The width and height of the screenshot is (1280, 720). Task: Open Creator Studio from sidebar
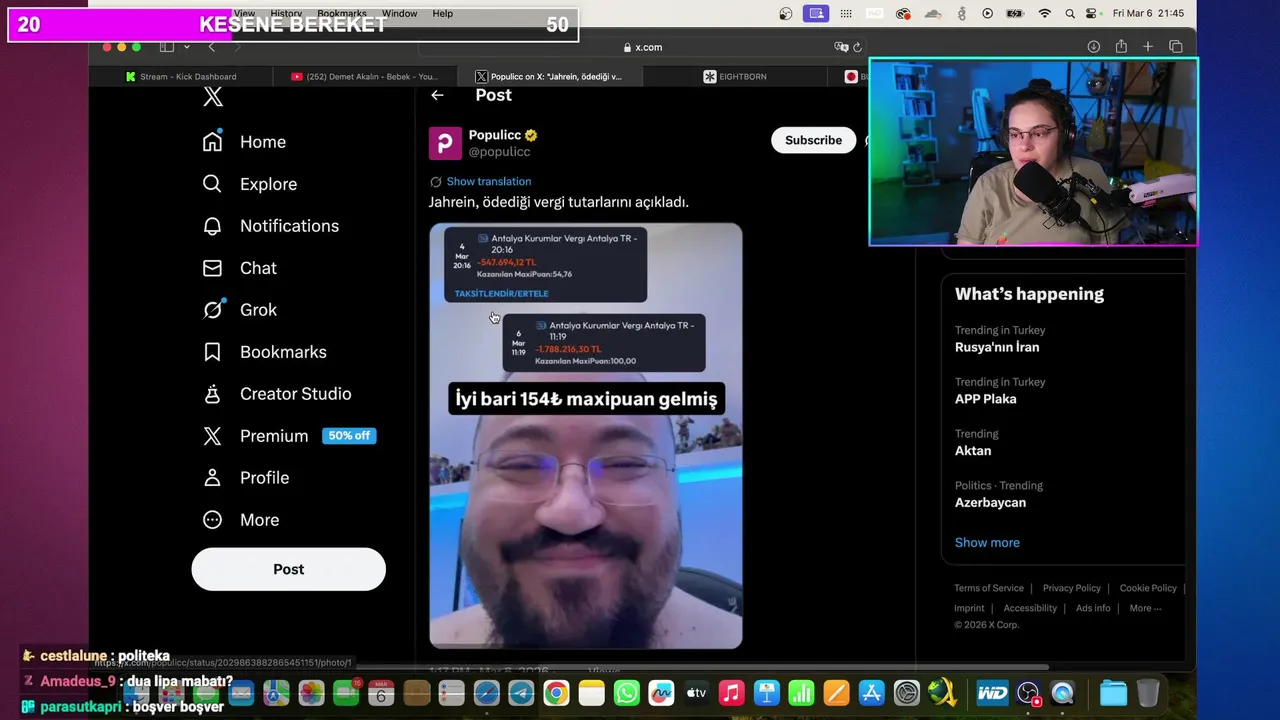(276, 394)
